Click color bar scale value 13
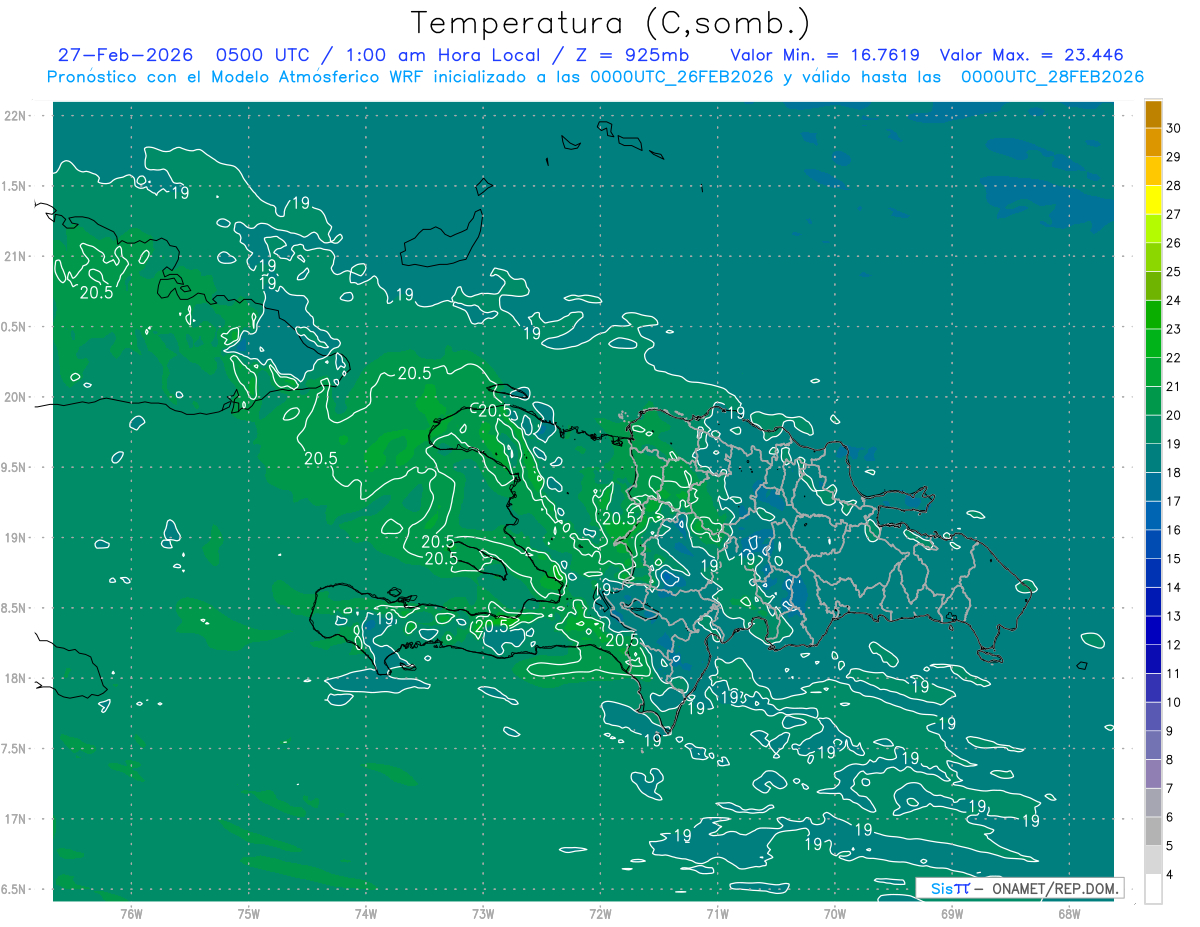Viewport: 1200px width, 927px height. (1174, 616)
